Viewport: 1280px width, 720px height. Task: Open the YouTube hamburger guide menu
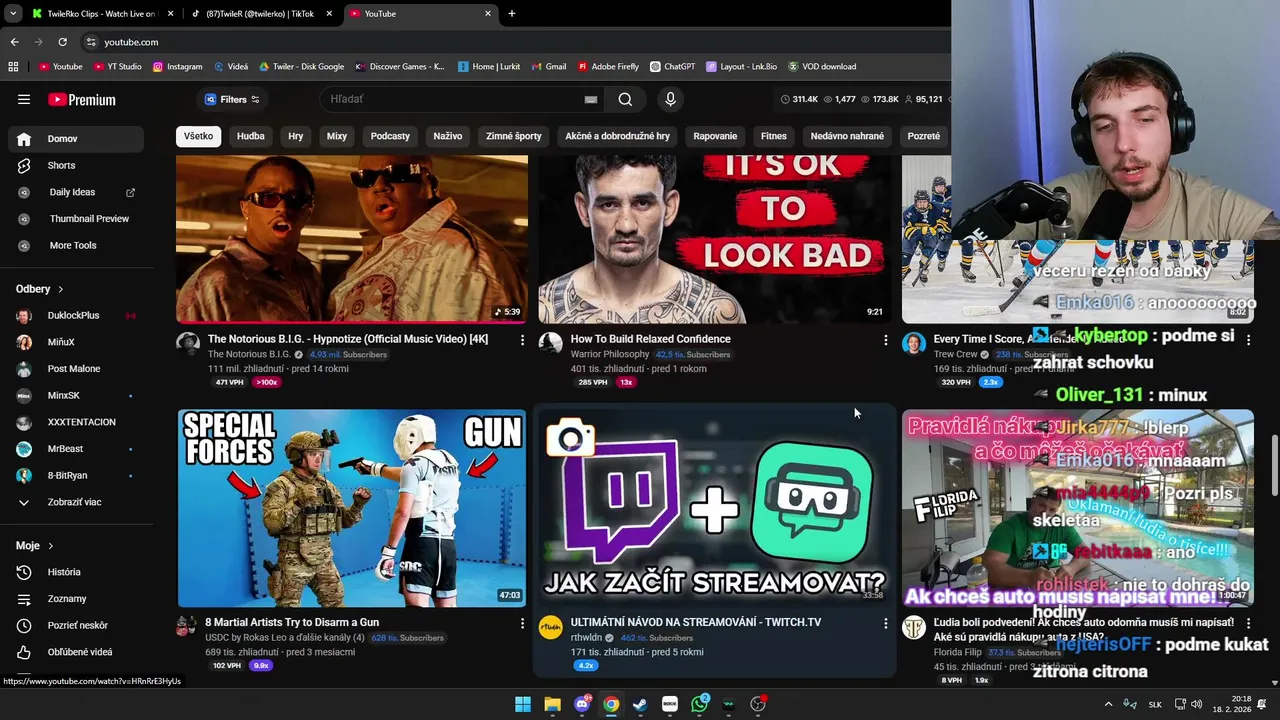click(24, 99)
